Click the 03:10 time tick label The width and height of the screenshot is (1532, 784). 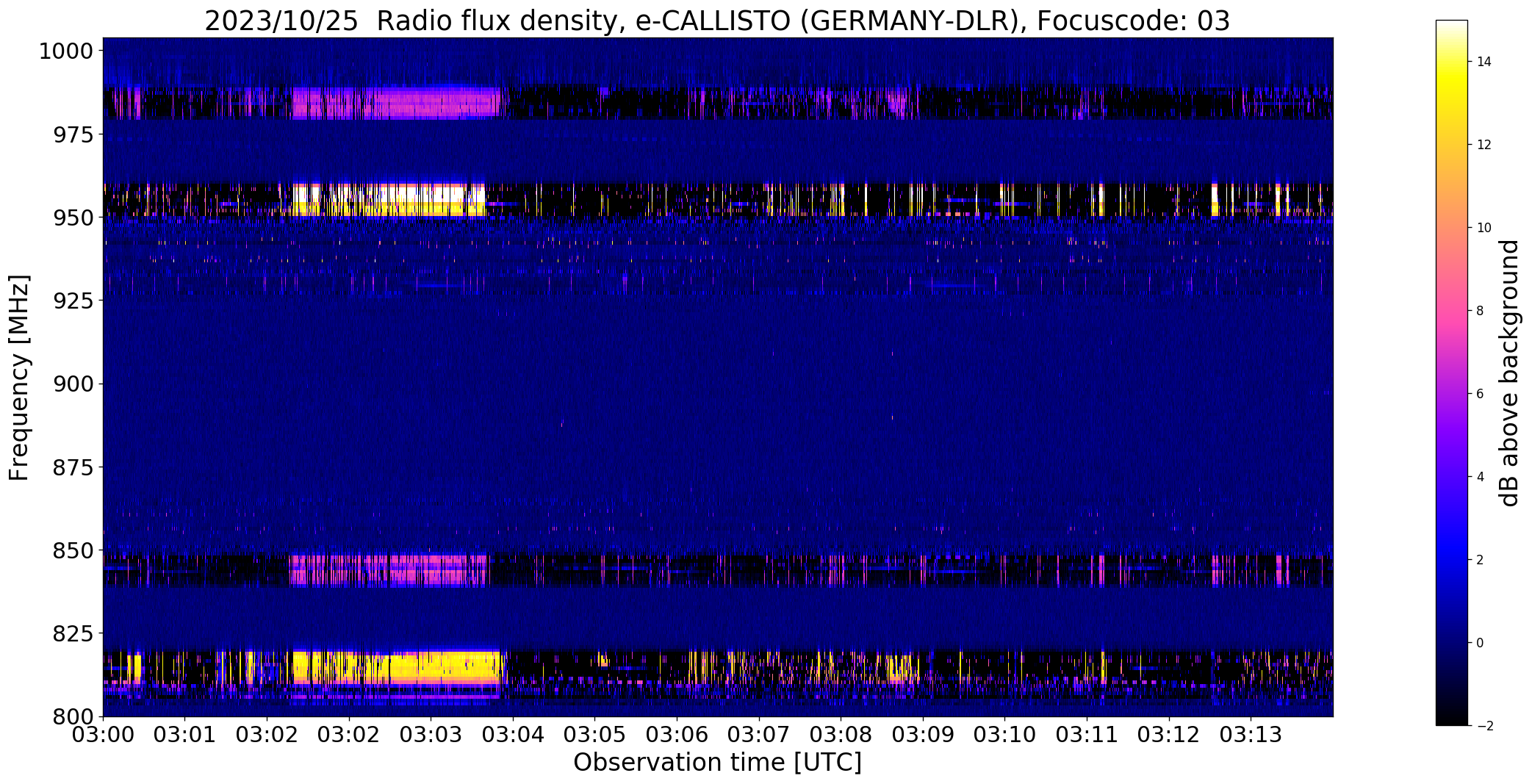point(1005,734)
